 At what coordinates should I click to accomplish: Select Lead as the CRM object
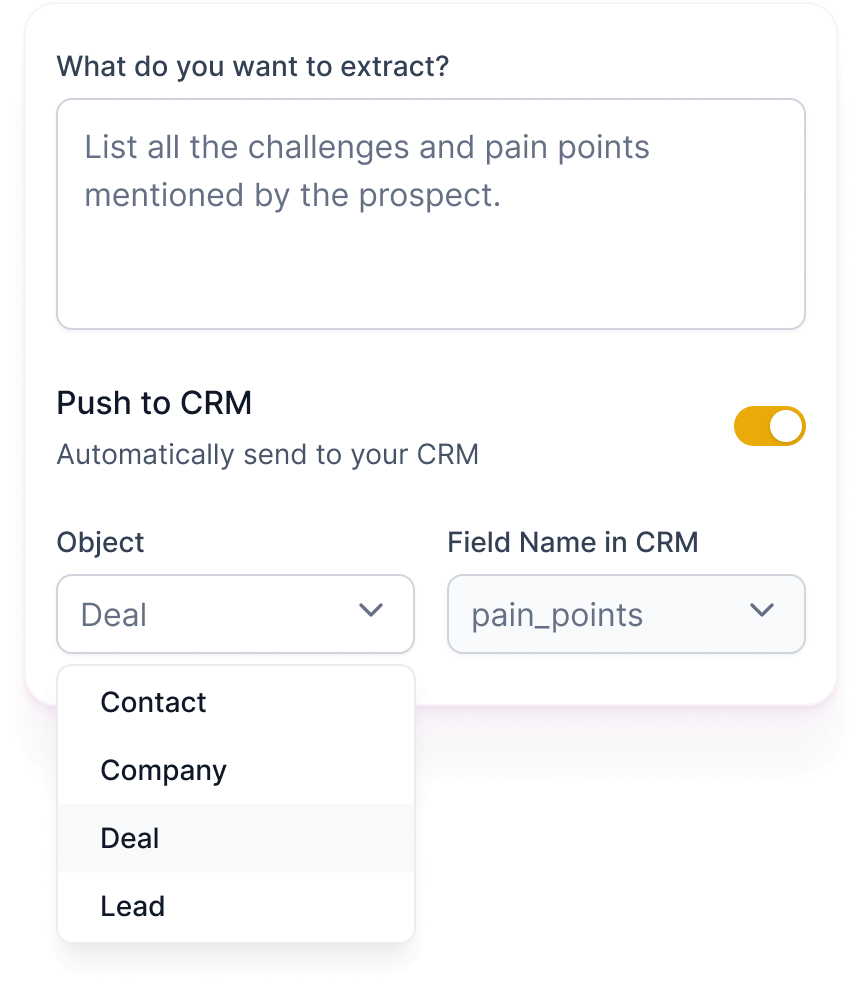pos(132,906)
